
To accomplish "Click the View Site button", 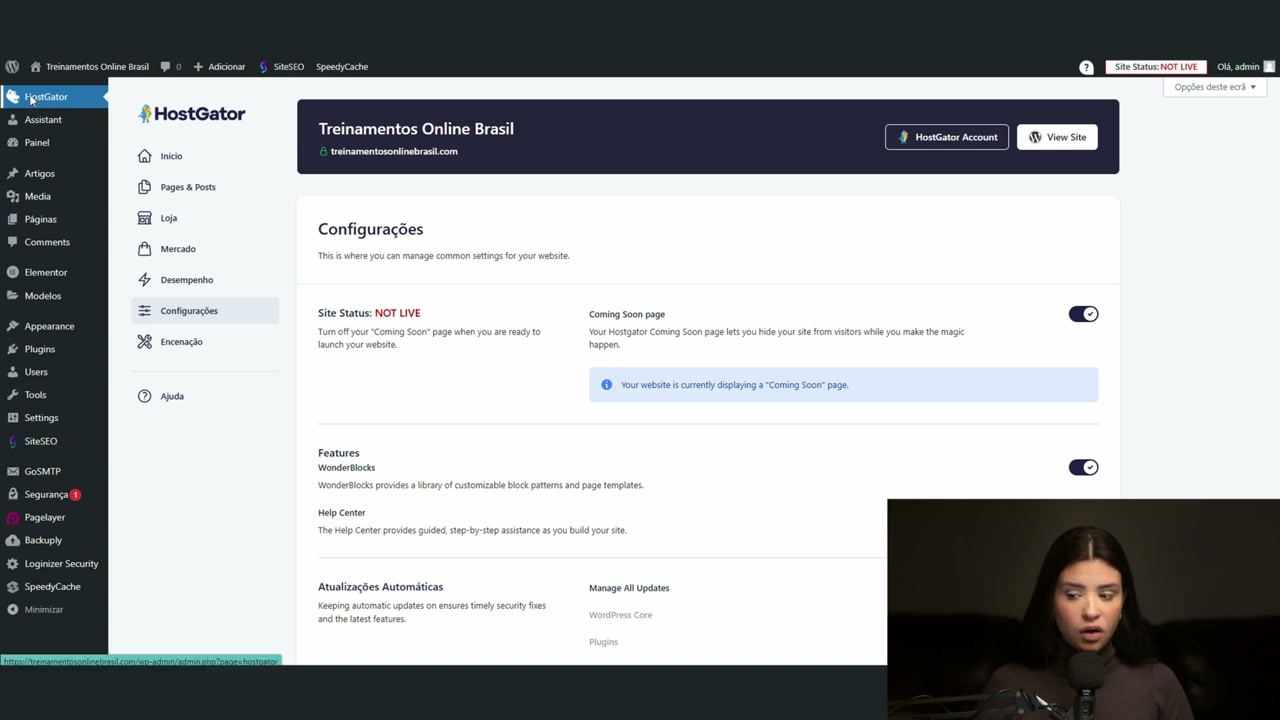I will point(1057,137).
